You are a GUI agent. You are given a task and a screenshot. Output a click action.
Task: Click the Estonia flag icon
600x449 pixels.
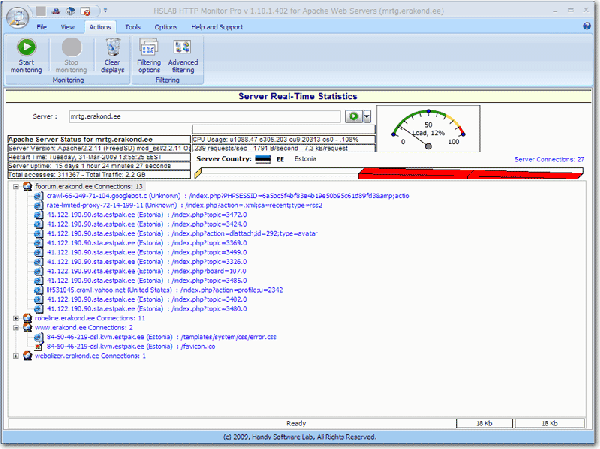[x=263, y=158]
